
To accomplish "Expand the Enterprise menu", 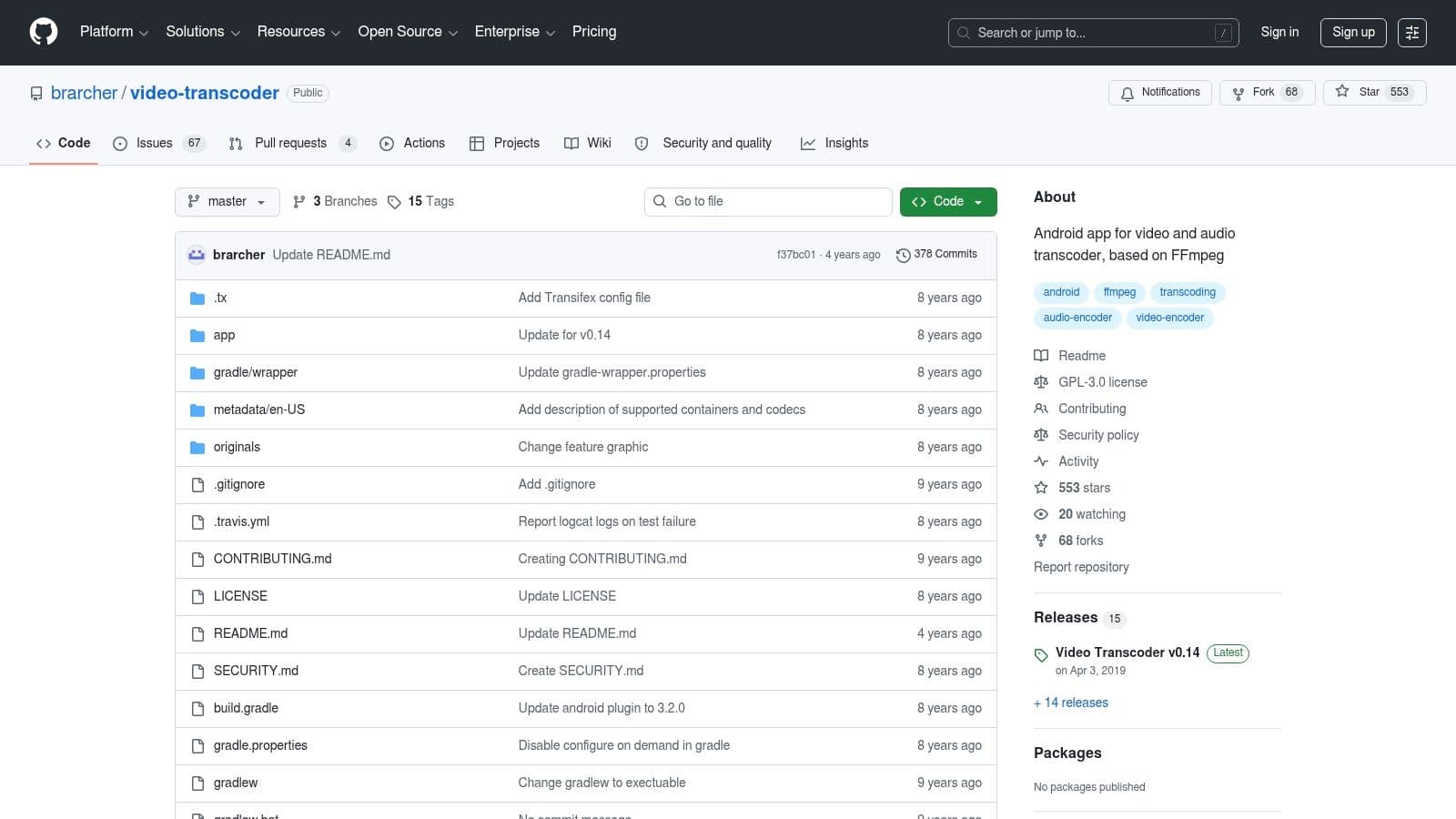I will click(515, 32).
